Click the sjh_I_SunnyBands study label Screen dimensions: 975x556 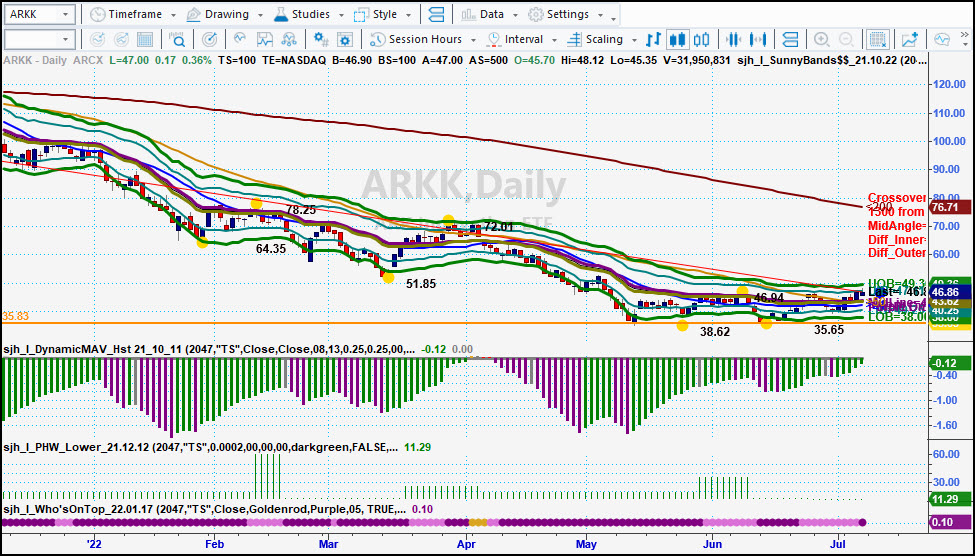(831, 60)
